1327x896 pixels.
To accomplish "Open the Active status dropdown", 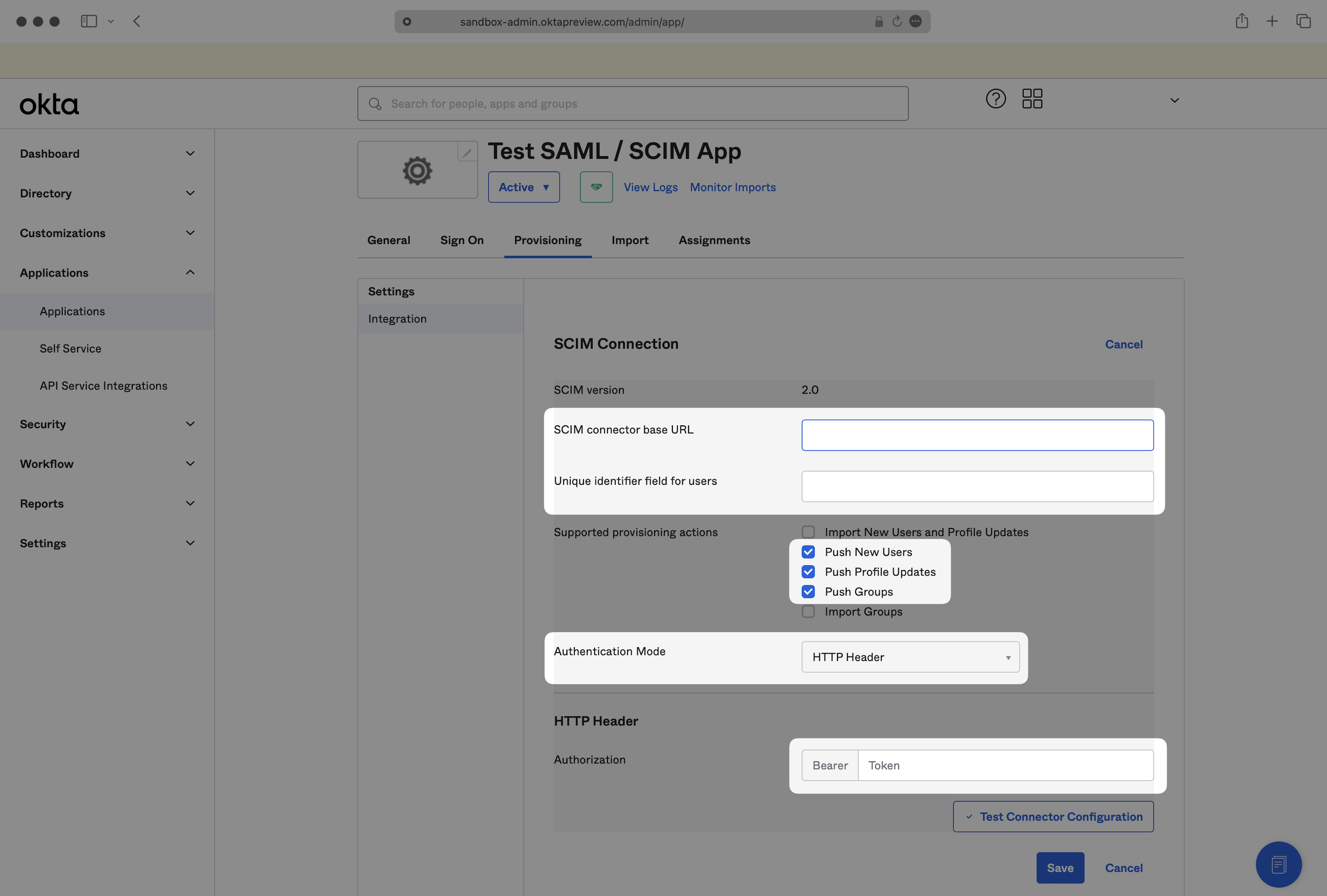I will (x=523, y=187).
